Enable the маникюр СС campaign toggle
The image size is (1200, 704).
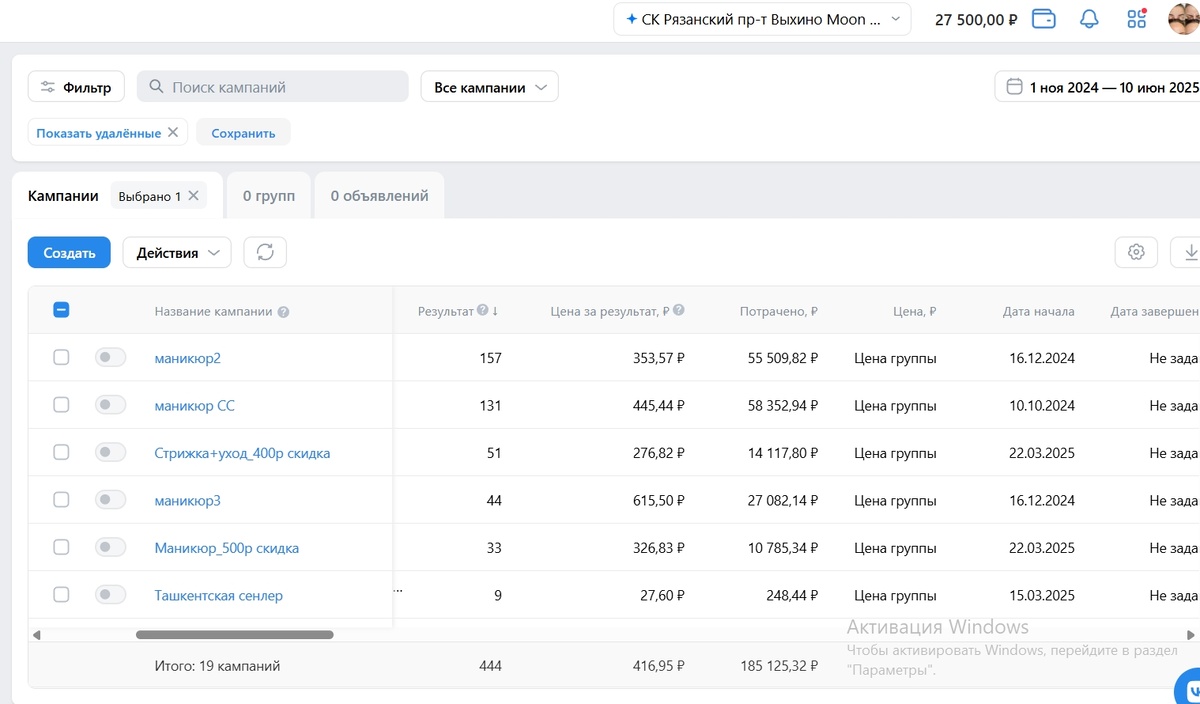110,405
